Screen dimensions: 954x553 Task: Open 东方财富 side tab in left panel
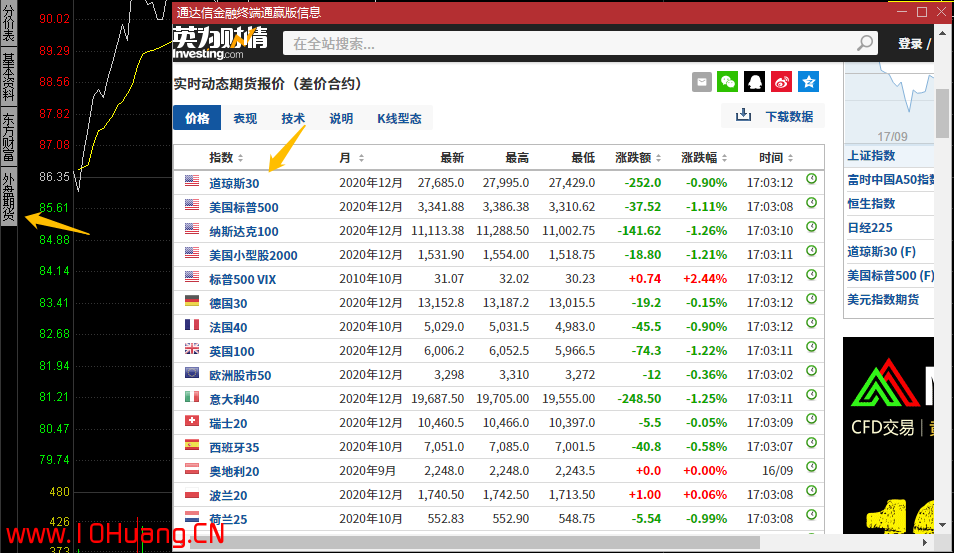[x=9, y=137]
